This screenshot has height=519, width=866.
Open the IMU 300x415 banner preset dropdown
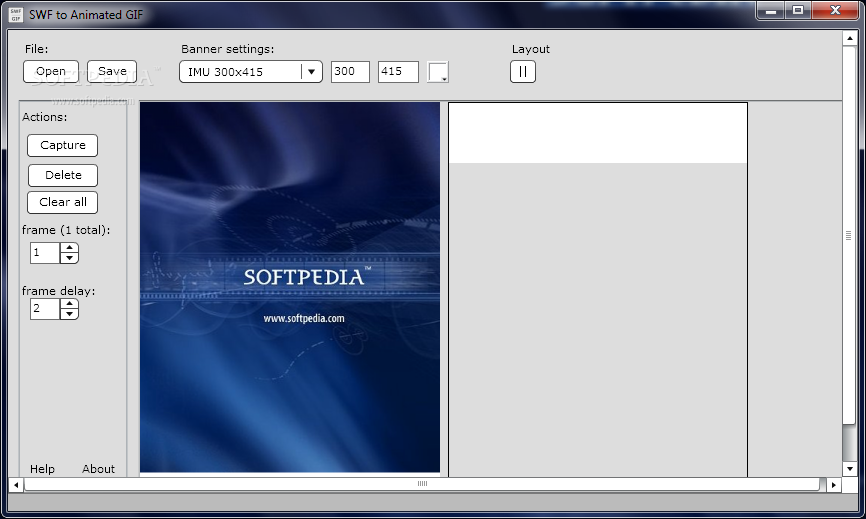coord(251,72)
